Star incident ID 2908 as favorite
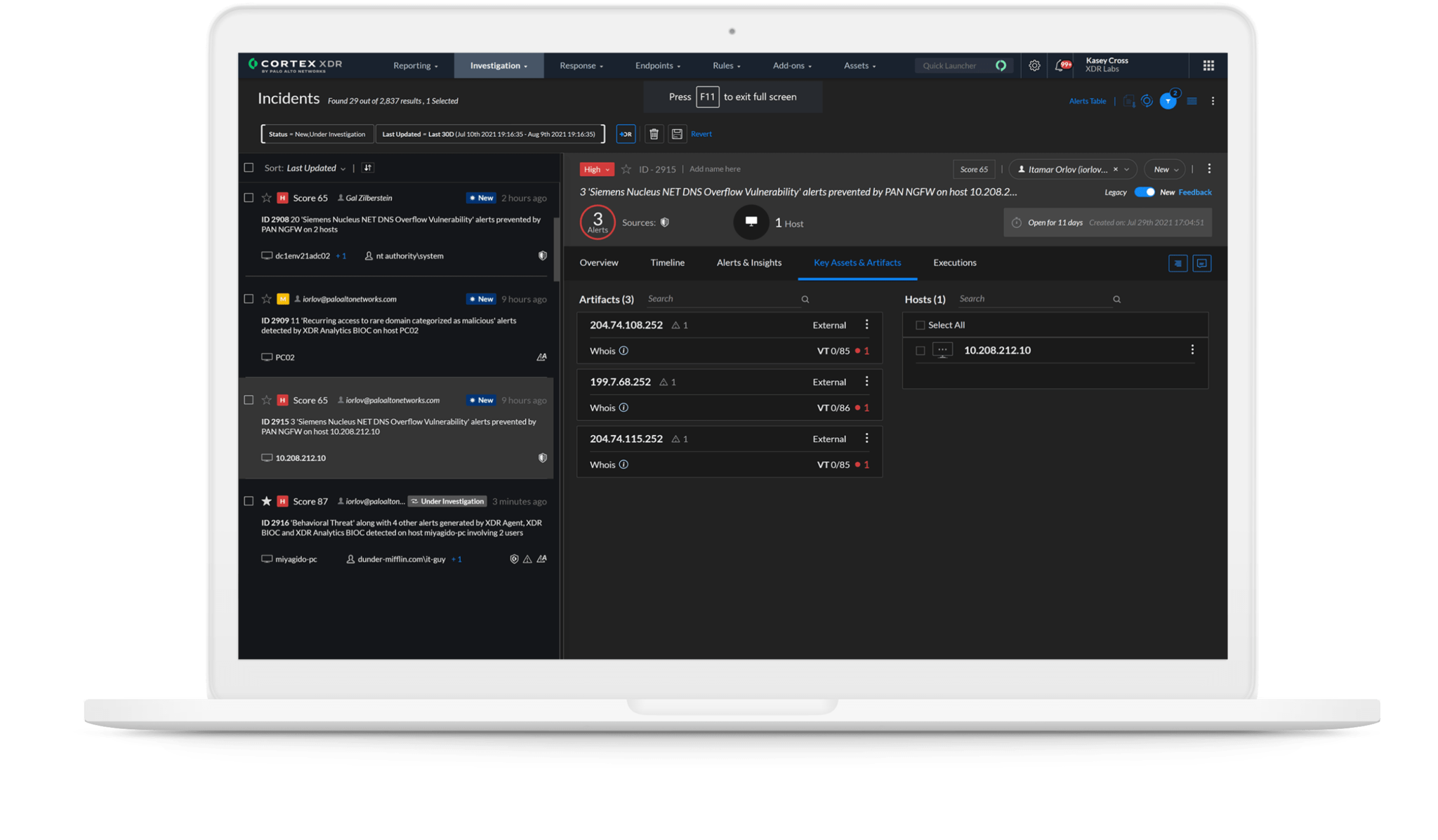Viewport: 1438px width, 840px height. pyautogui.click(x=266, y=197)
